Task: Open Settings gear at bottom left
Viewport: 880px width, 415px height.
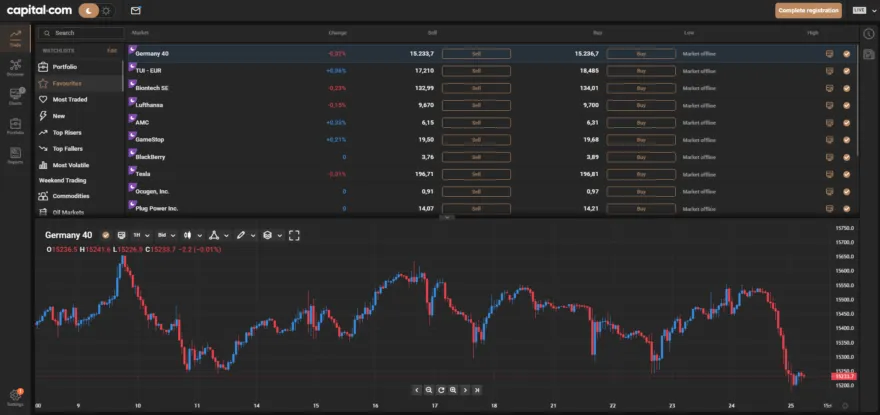Action: click(15, 396)
